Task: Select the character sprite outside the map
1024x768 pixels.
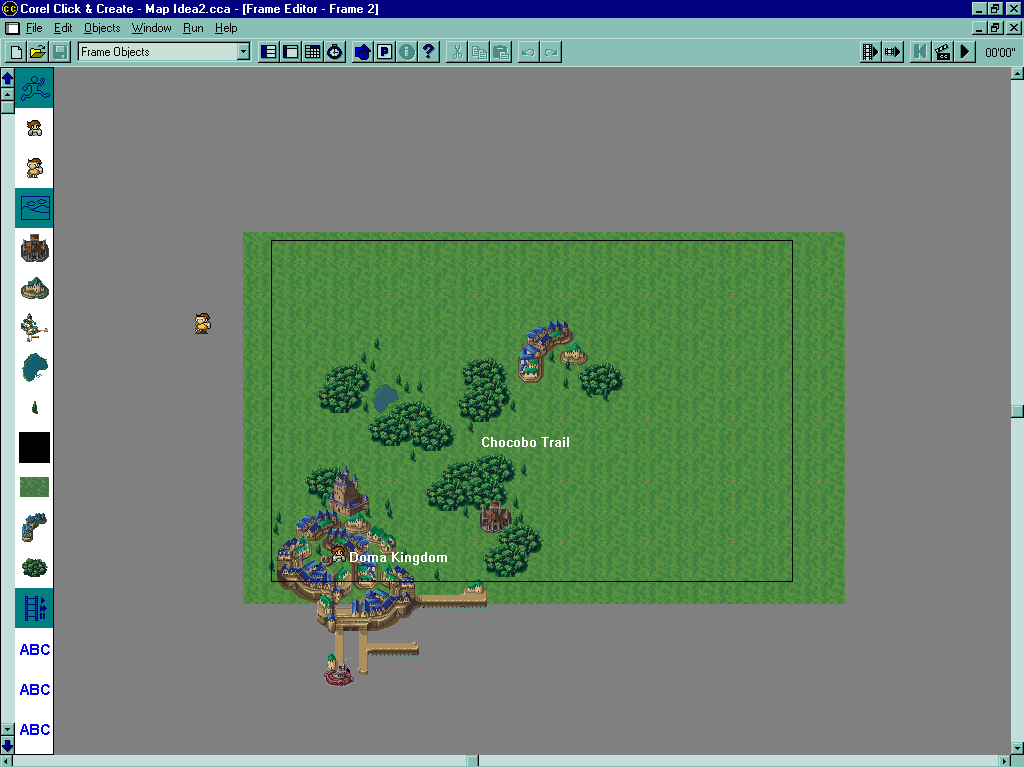Action: tap(202, 323)
